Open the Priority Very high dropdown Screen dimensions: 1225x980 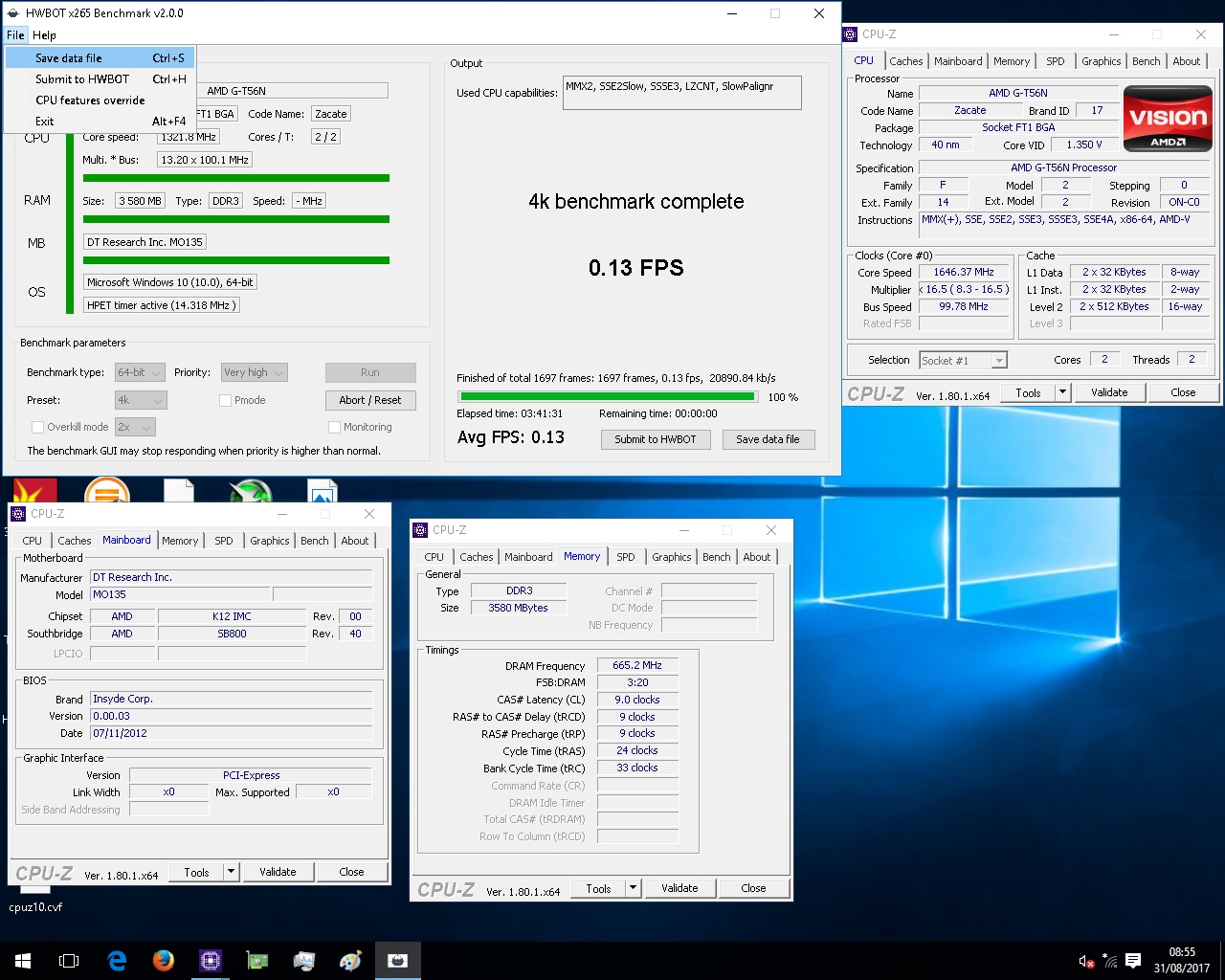click(x=254, y=372)
